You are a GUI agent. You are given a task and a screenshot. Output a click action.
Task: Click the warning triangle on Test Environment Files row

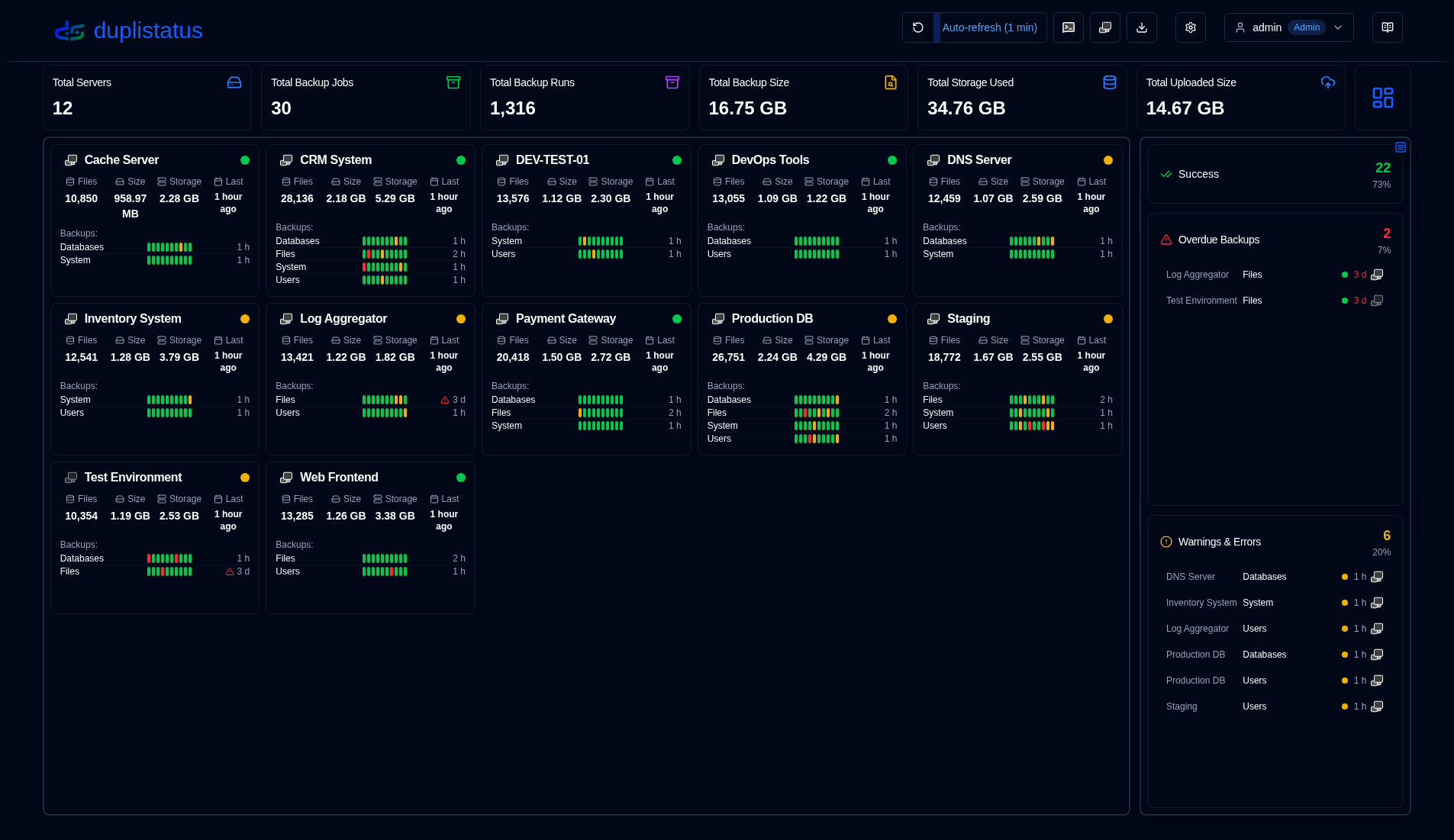click(229, 571)
